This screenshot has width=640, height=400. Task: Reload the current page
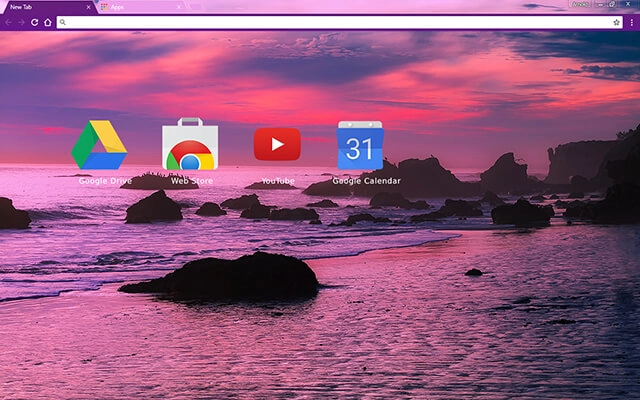pos(35,22)
